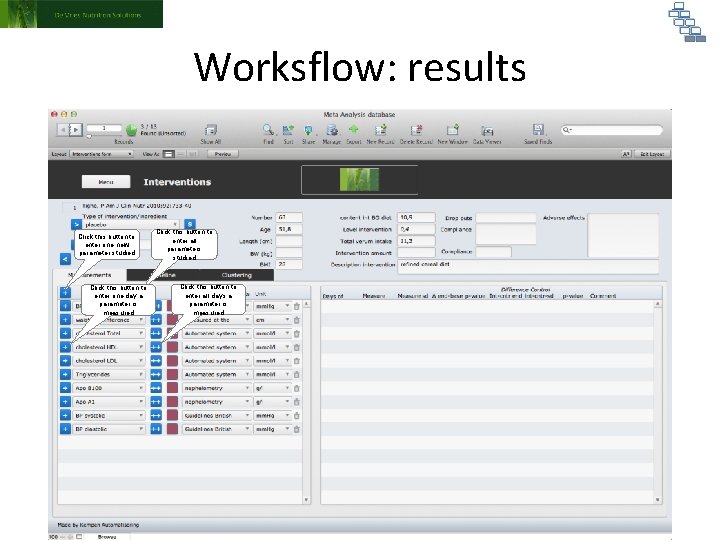Open the Data Viewer icon
Screen dimensions: 720x540
click(x=487, y=131)
